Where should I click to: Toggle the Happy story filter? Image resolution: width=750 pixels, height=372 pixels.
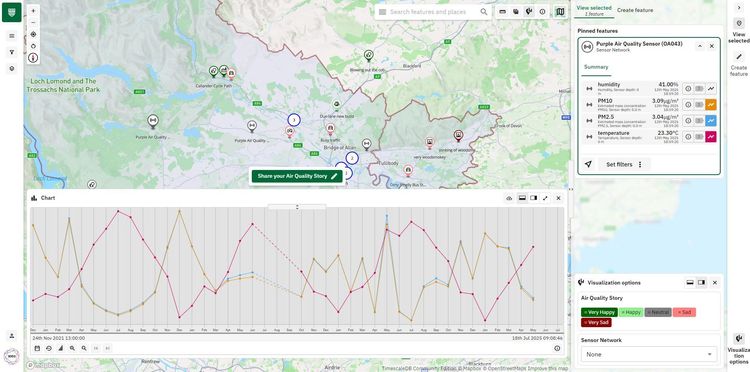(x=631, y=312)
